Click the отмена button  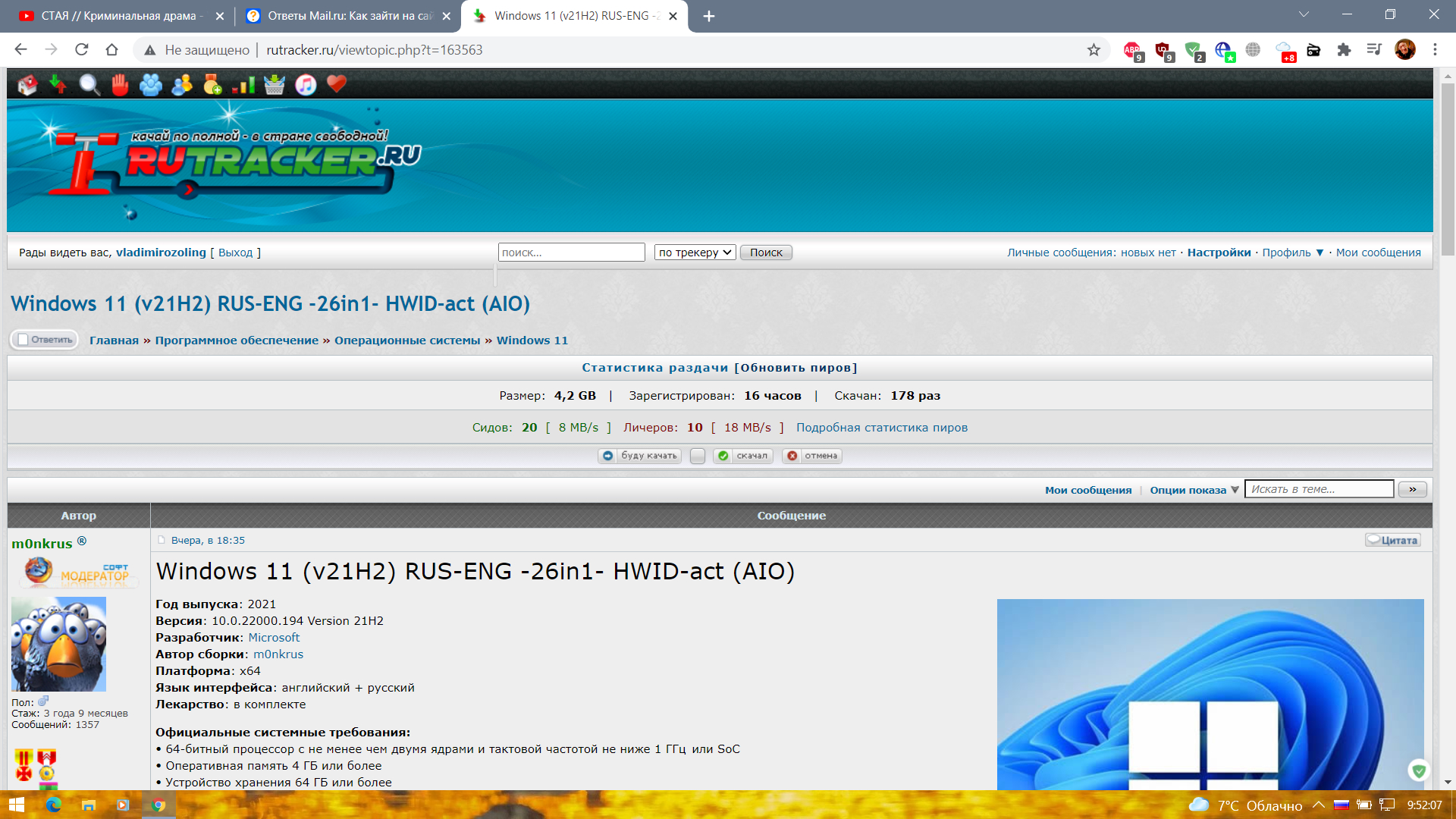(x=812, y=456)
